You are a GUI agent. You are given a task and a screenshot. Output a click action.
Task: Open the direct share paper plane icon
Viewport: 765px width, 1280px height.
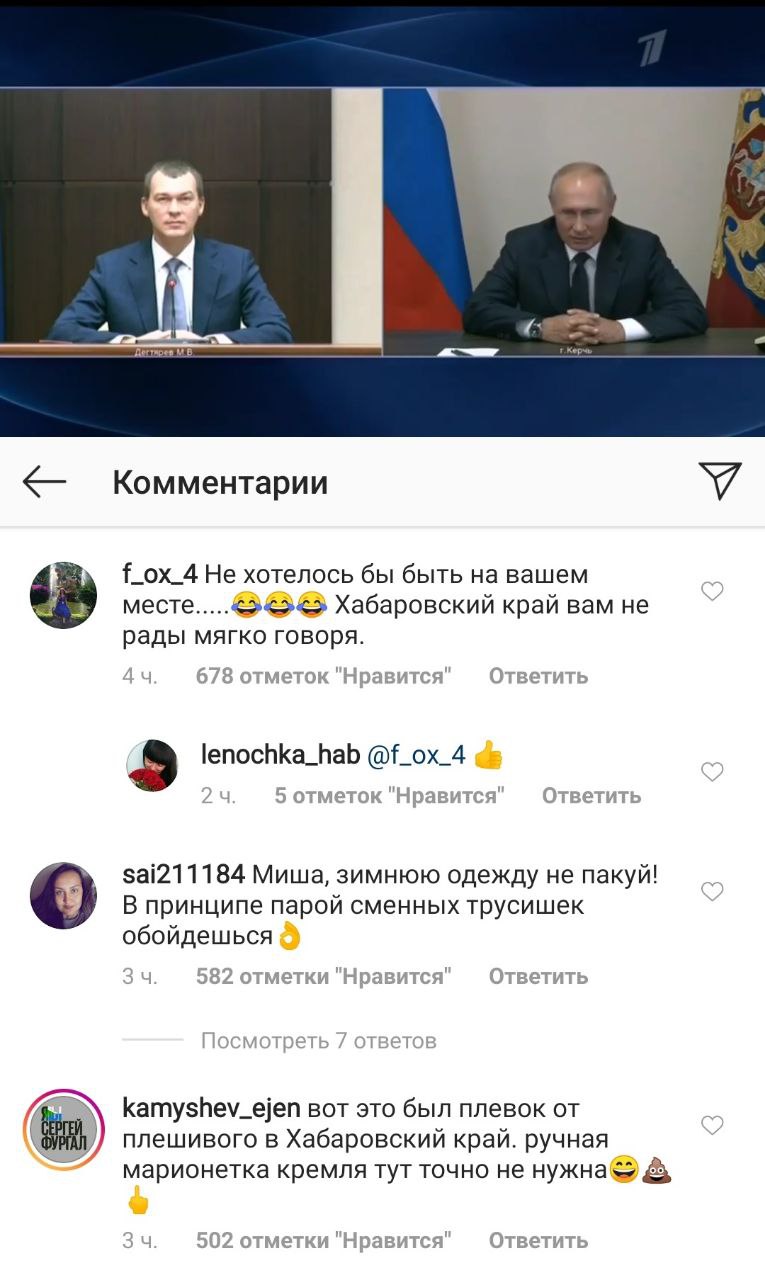point(720,481)
